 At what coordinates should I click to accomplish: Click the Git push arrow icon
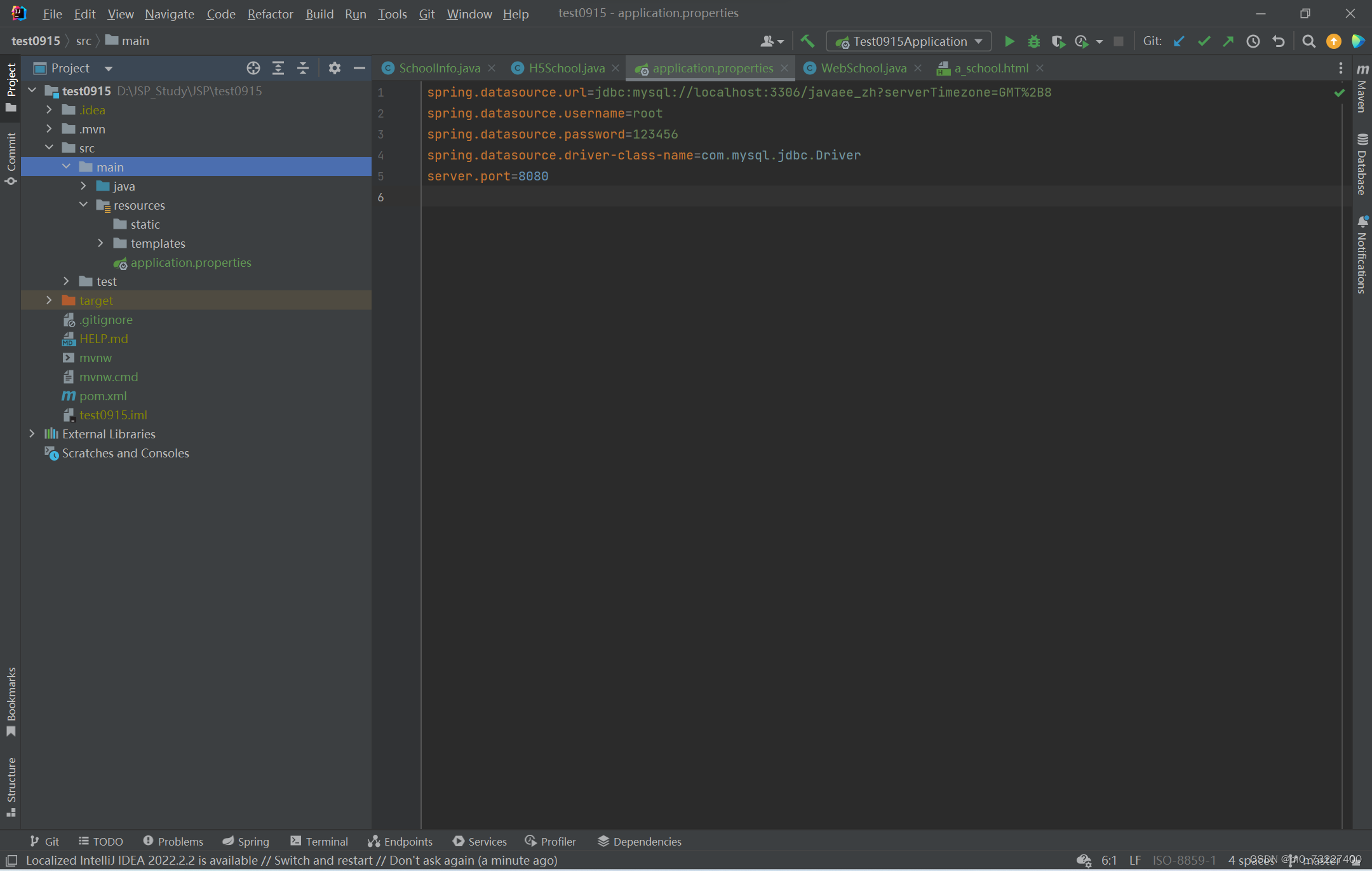(1228, 41)
